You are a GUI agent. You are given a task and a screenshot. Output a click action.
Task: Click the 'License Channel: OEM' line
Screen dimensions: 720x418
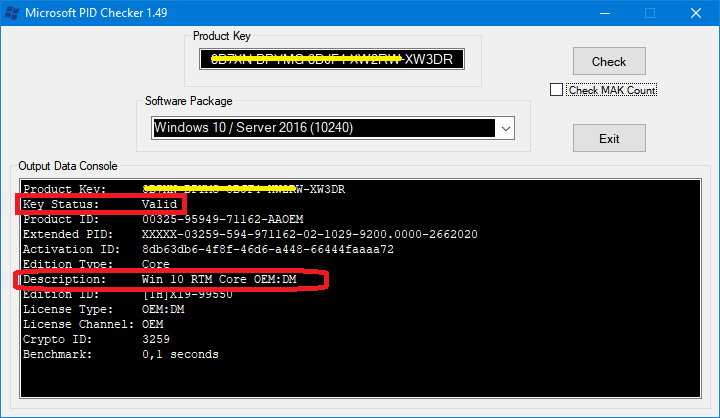[93, 324]
